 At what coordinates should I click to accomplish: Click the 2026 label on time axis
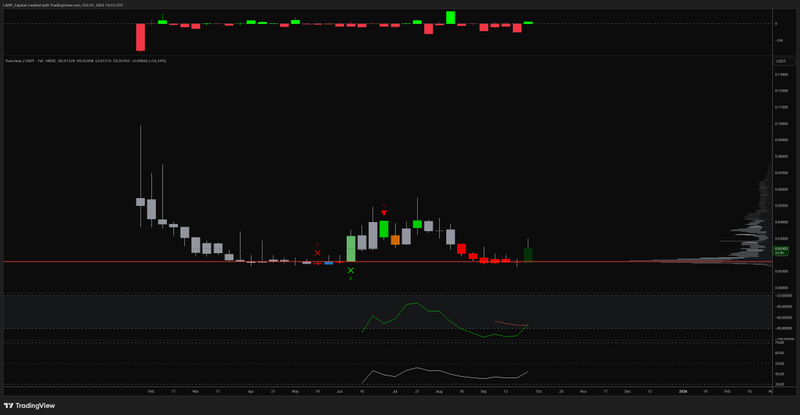coord(683,393)
